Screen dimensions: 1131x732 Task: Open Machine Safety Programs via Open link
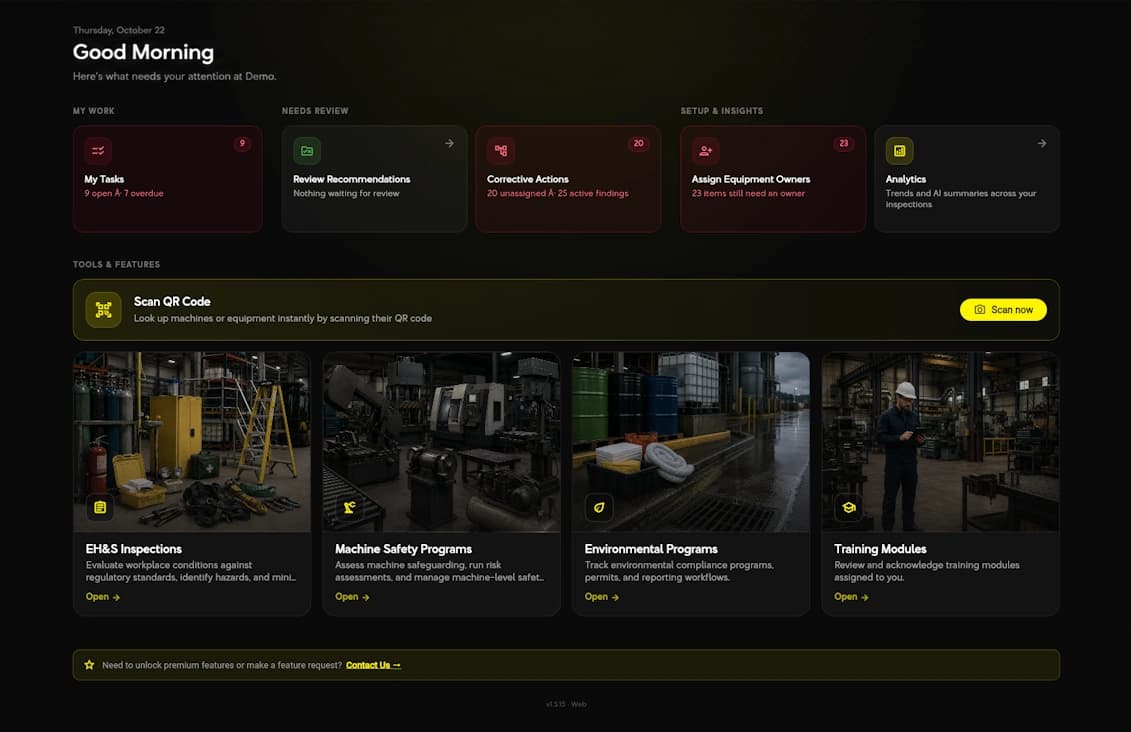click(x=353, y=597)
